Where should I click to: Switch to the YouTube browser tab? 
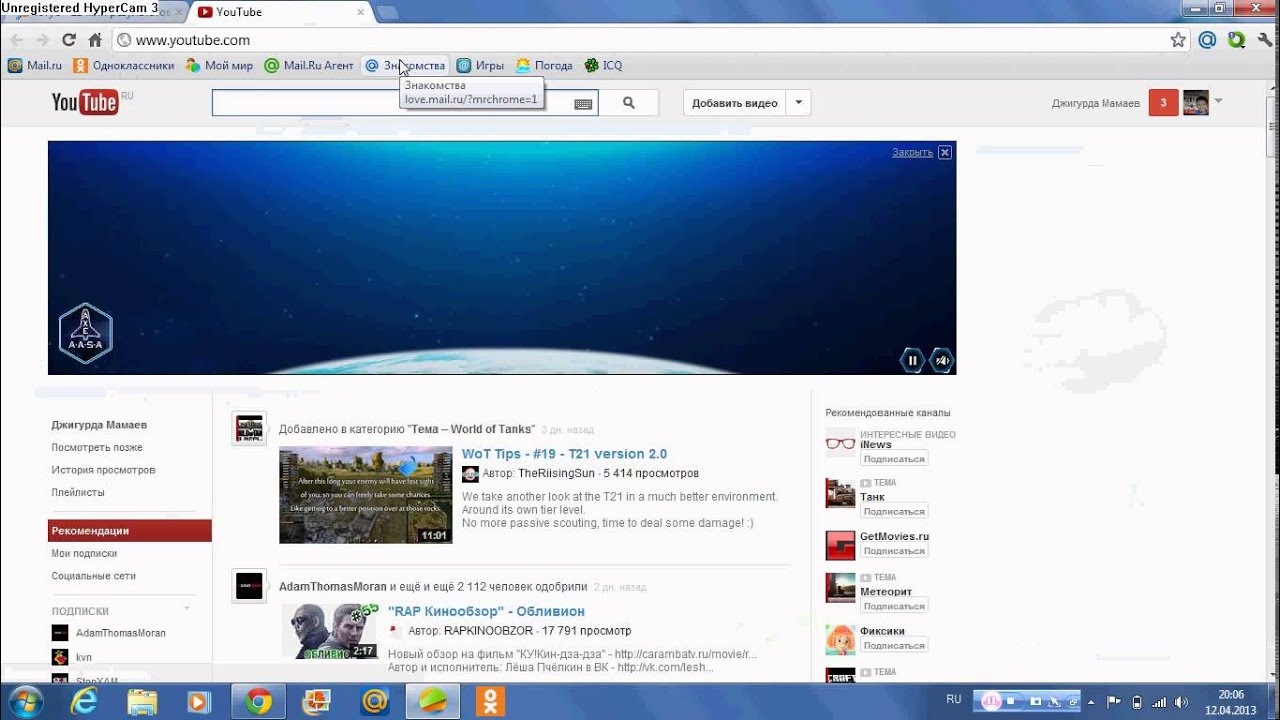pos(280,12)
